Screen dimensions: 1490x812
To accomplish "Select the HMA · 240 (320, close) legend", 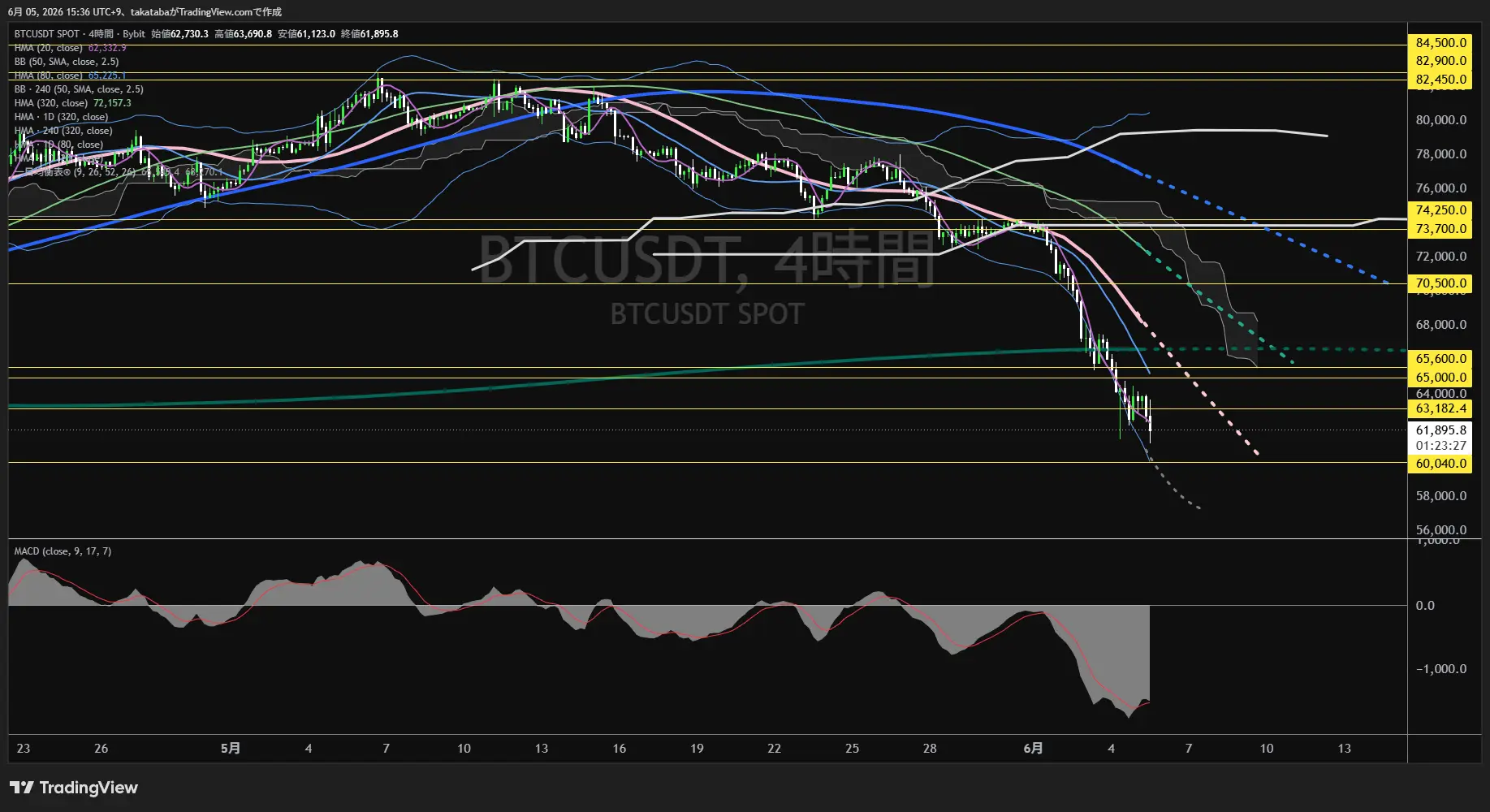I will 63,131.
